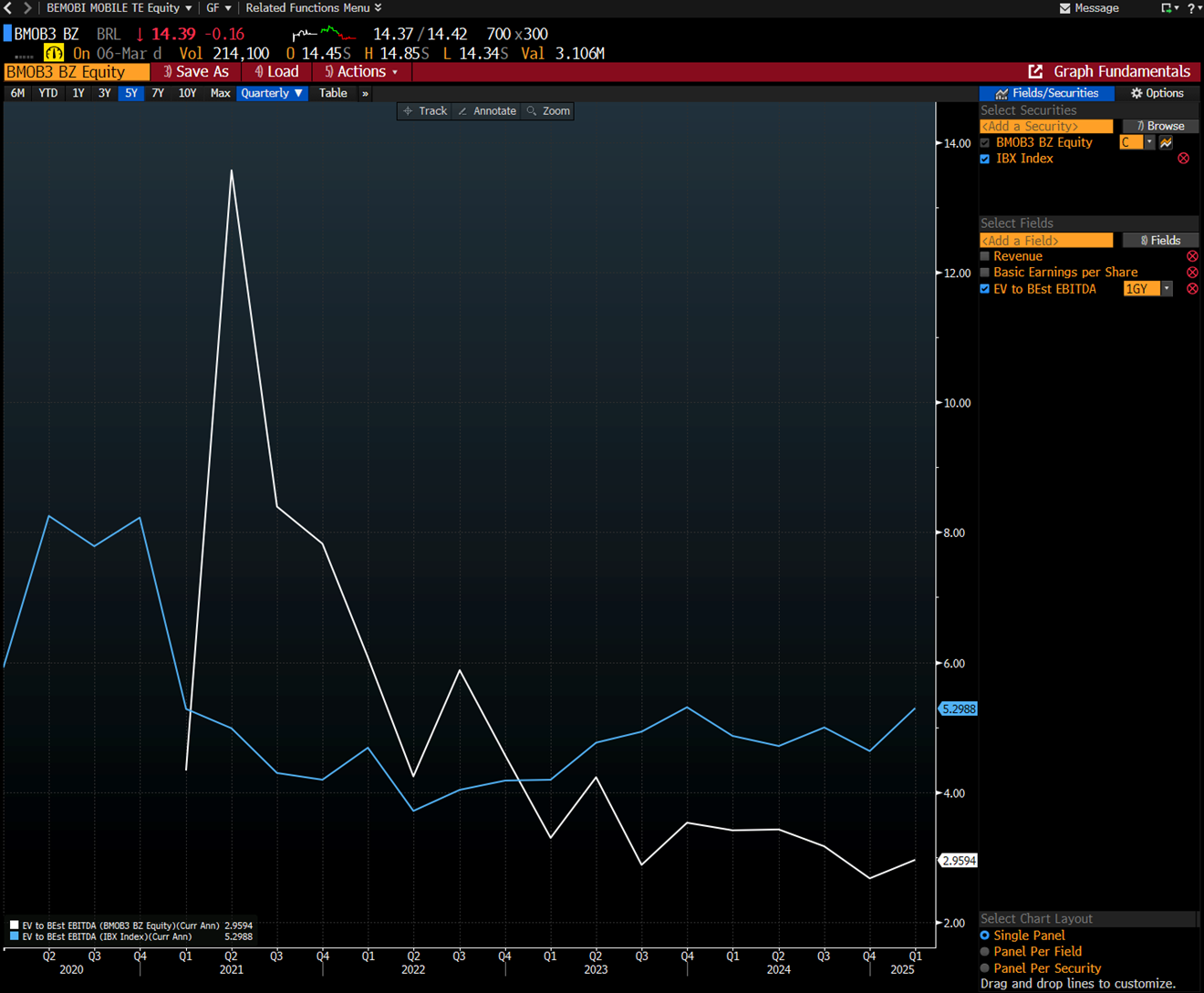Viewport: 1204px width, 993px height.
Task: Show more toolbar options with »
Action: [365, 93]
